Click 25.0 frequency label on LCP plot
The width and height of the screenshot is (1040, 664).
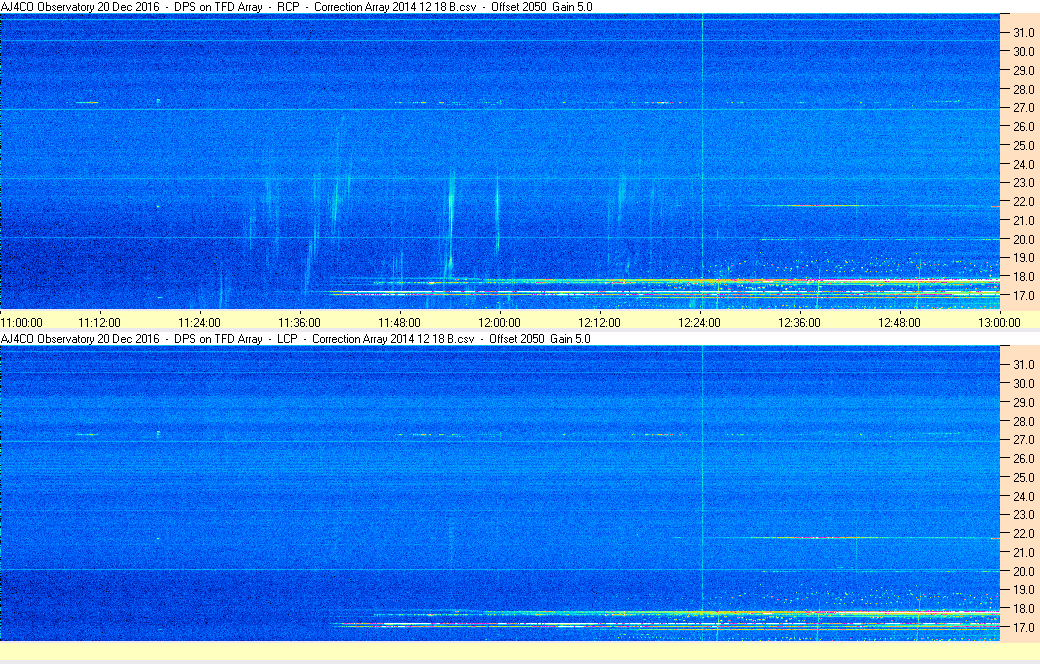tap(1023, 477)
